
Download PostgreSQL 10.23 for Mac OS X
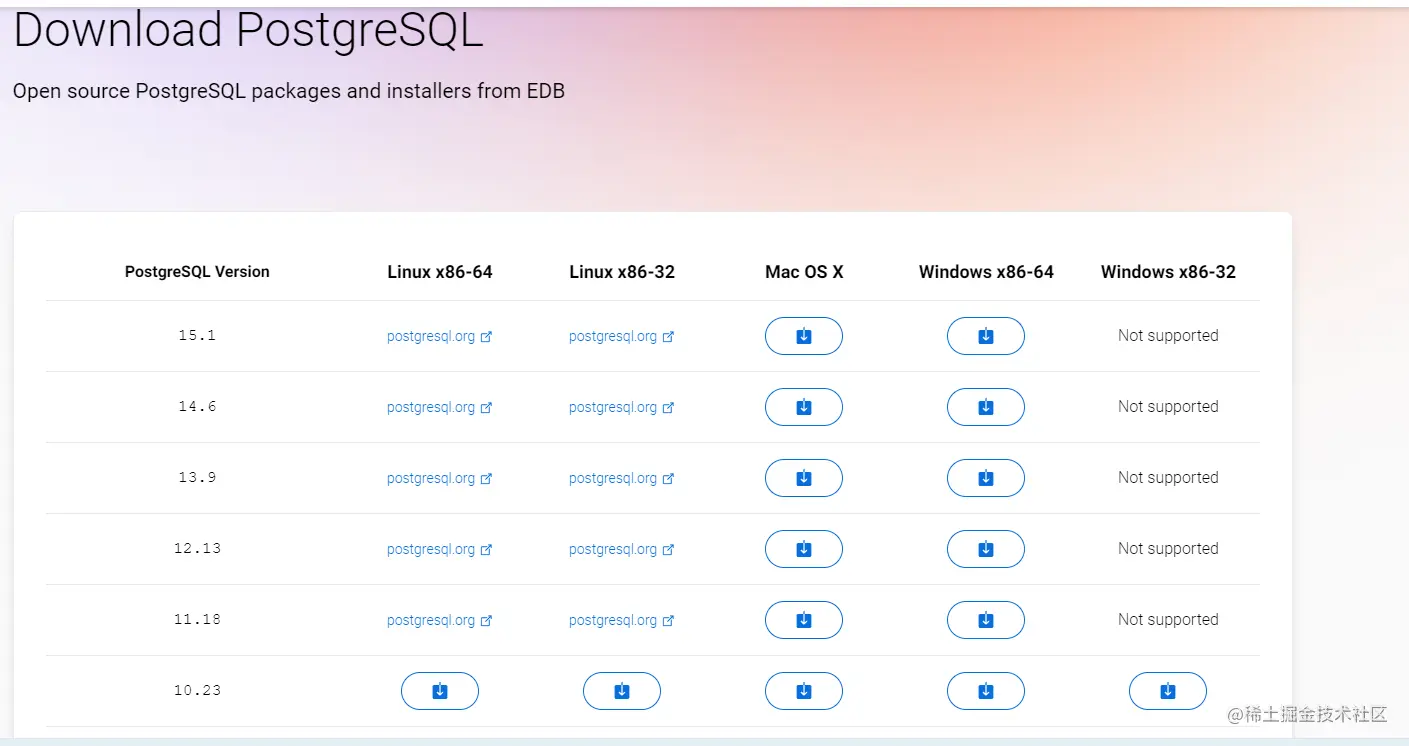point(804,691)
